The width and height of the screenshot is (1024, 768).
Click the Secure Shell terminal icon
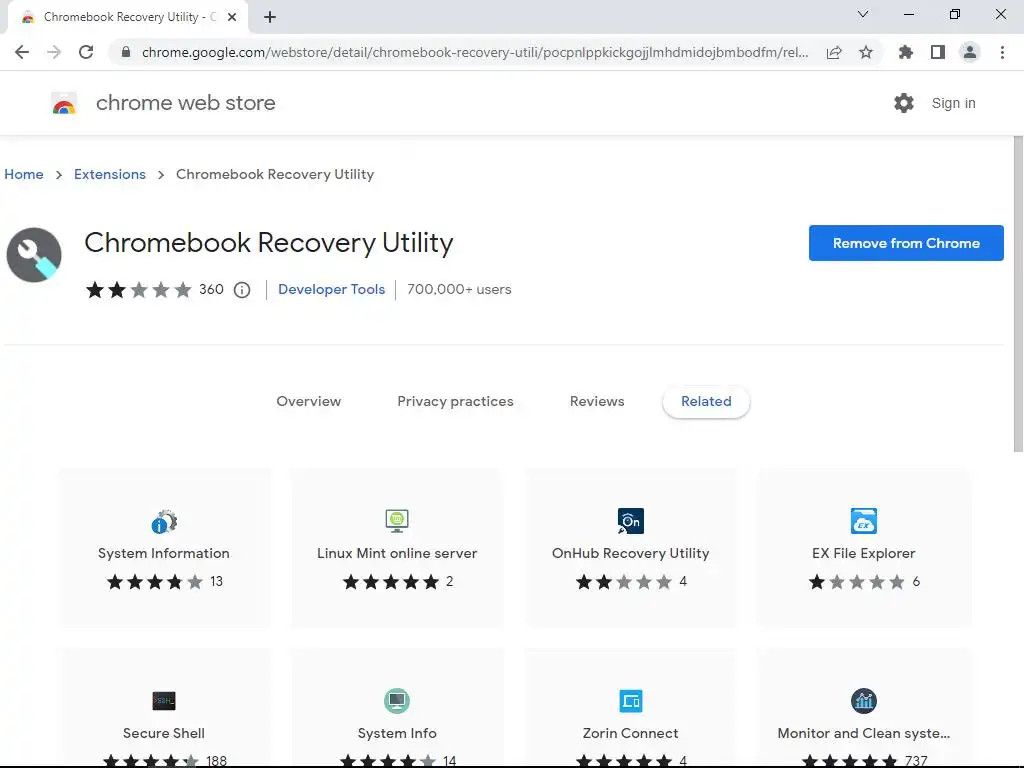pyautogui.click(x=164, y=701)
